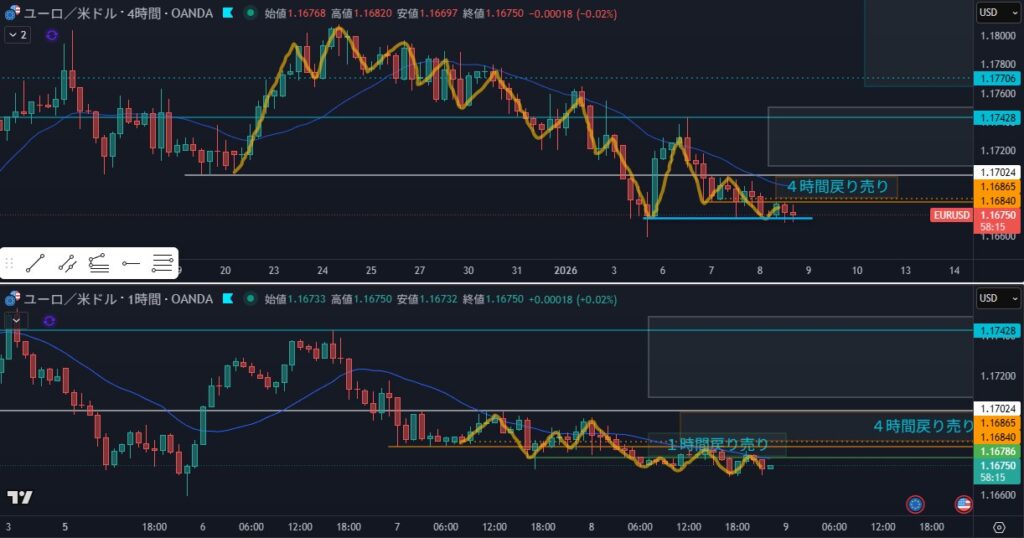This screenshot has width=1024, height=538.
Task: Open chart settings hexagon gear icon
Action: click(999, 527)
